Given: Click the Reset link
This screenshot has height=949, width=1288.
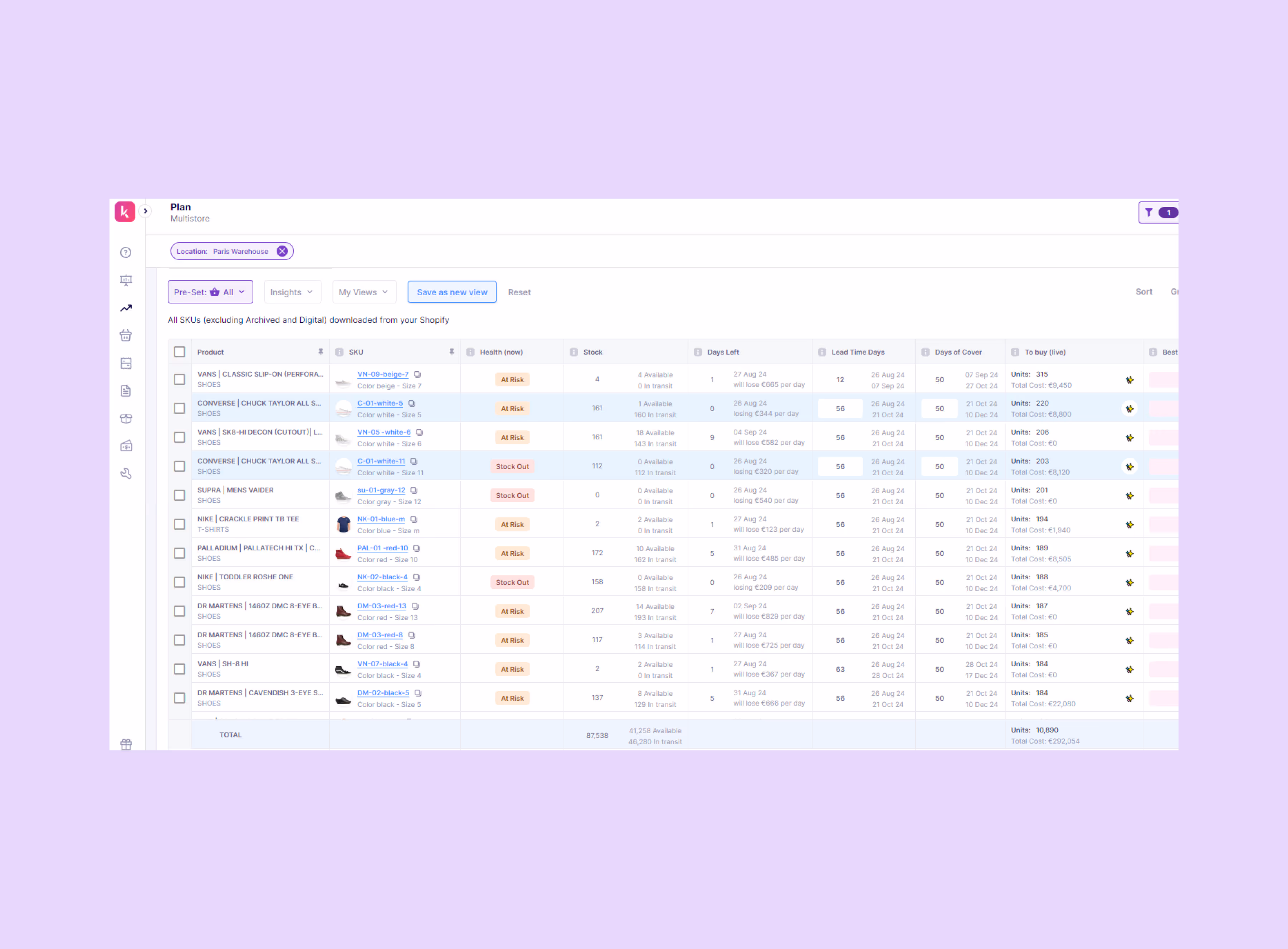Looking at the screenshot, I should 519,292.
